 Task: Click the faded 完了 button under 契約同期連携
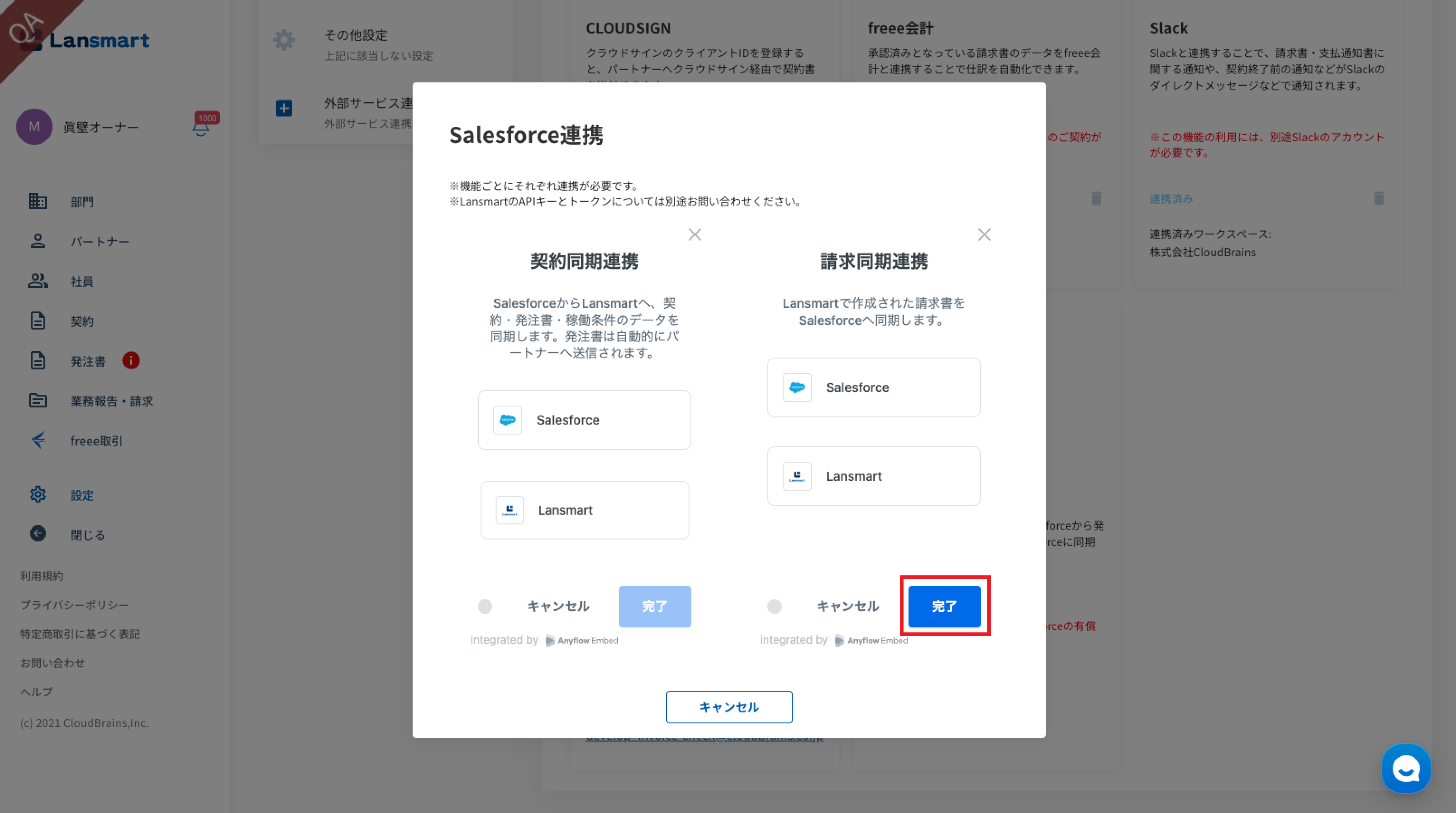(655, 606)
